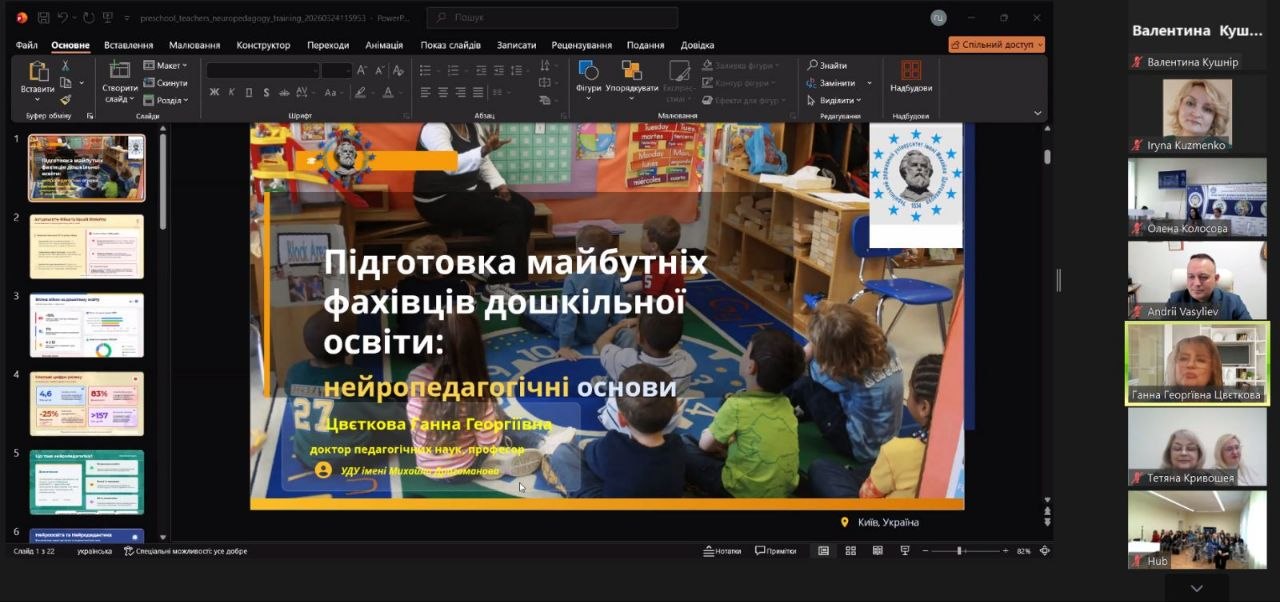
Task: Expand the Виділити select dropdown
Action: 839,100
